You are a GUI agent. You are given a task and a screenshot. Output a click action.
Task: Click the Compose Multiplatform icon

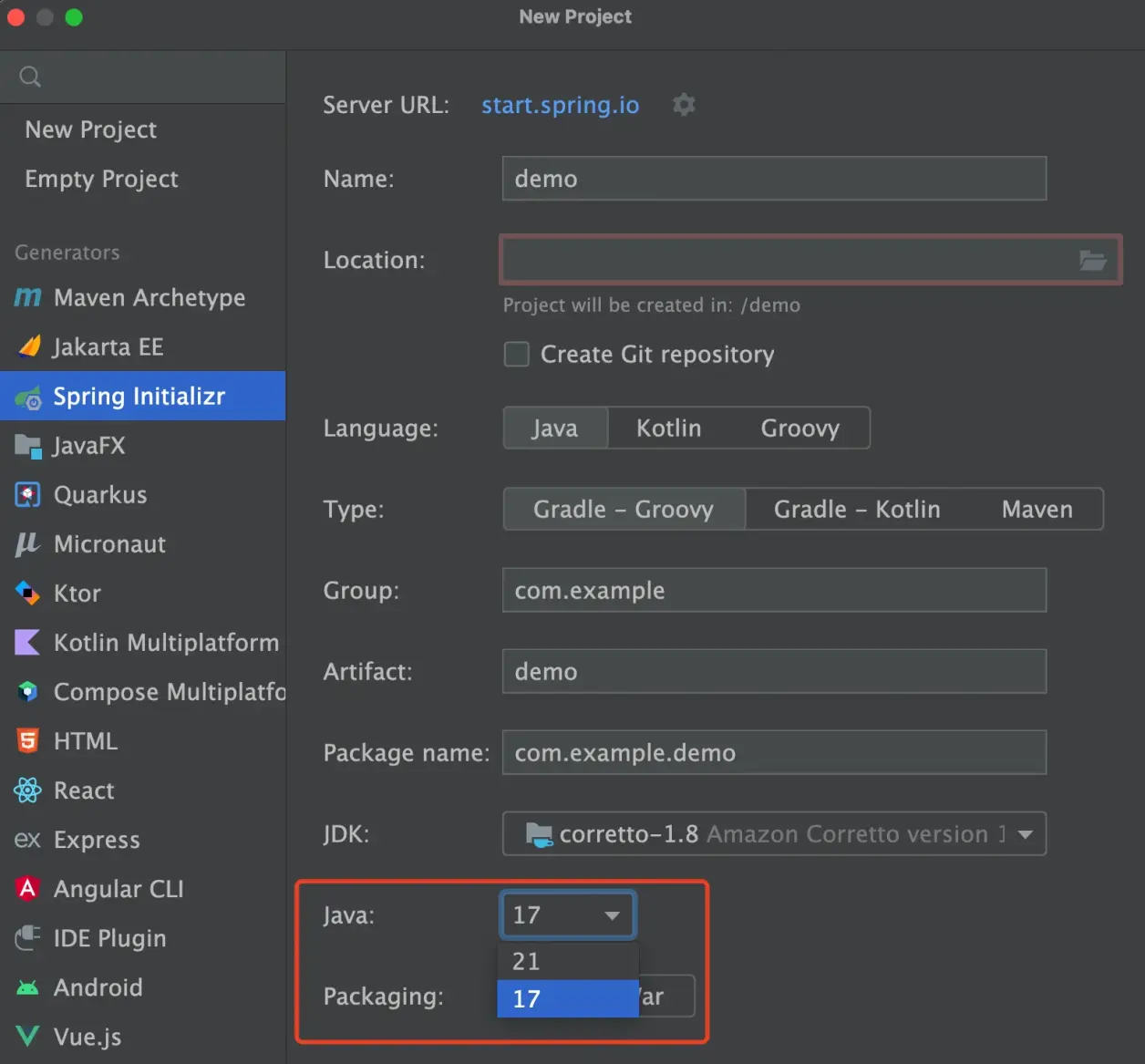point(28,692)
